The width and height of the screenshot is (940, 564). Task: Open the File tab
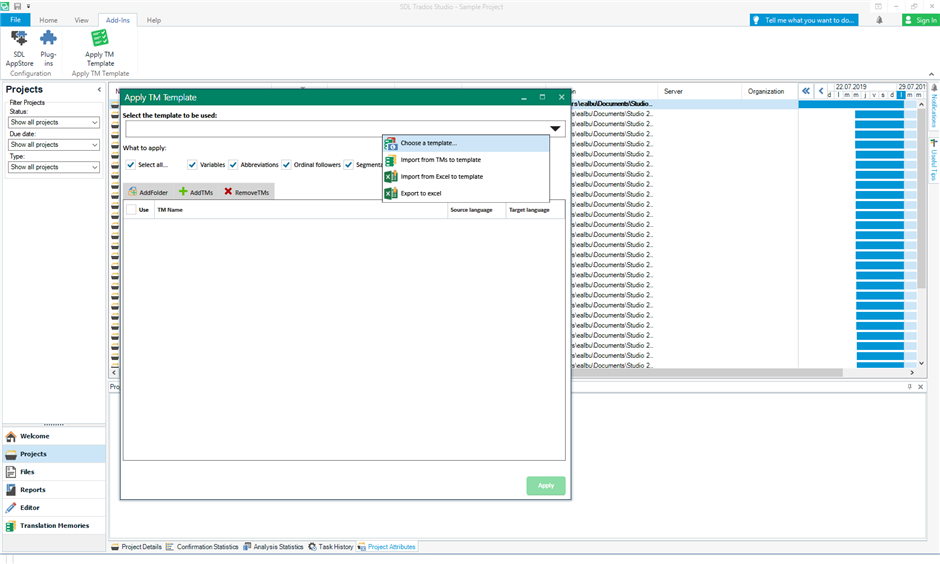point(16,20)
